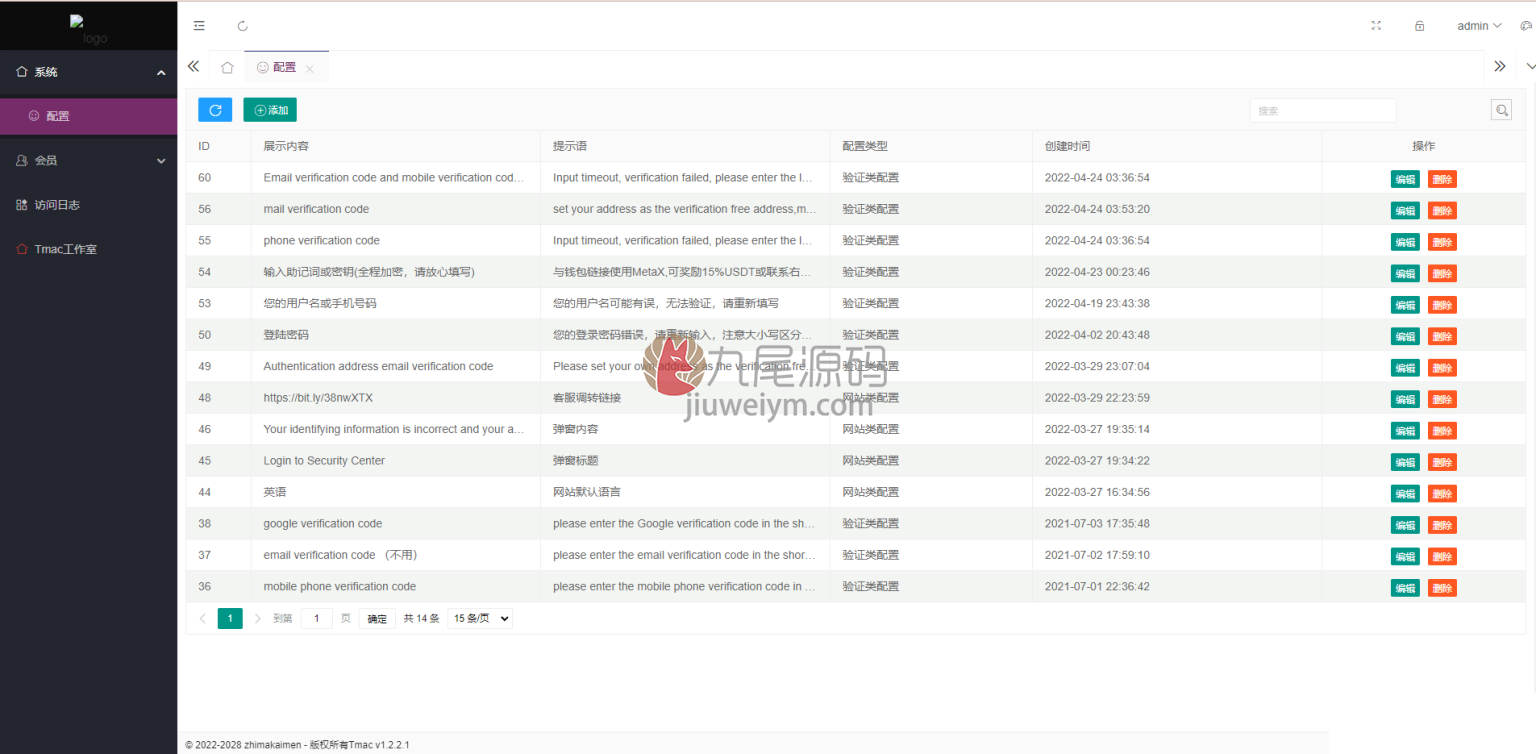Go to previous page arrow in pagination
The image size is (1536, 754).
coord(203,618)
